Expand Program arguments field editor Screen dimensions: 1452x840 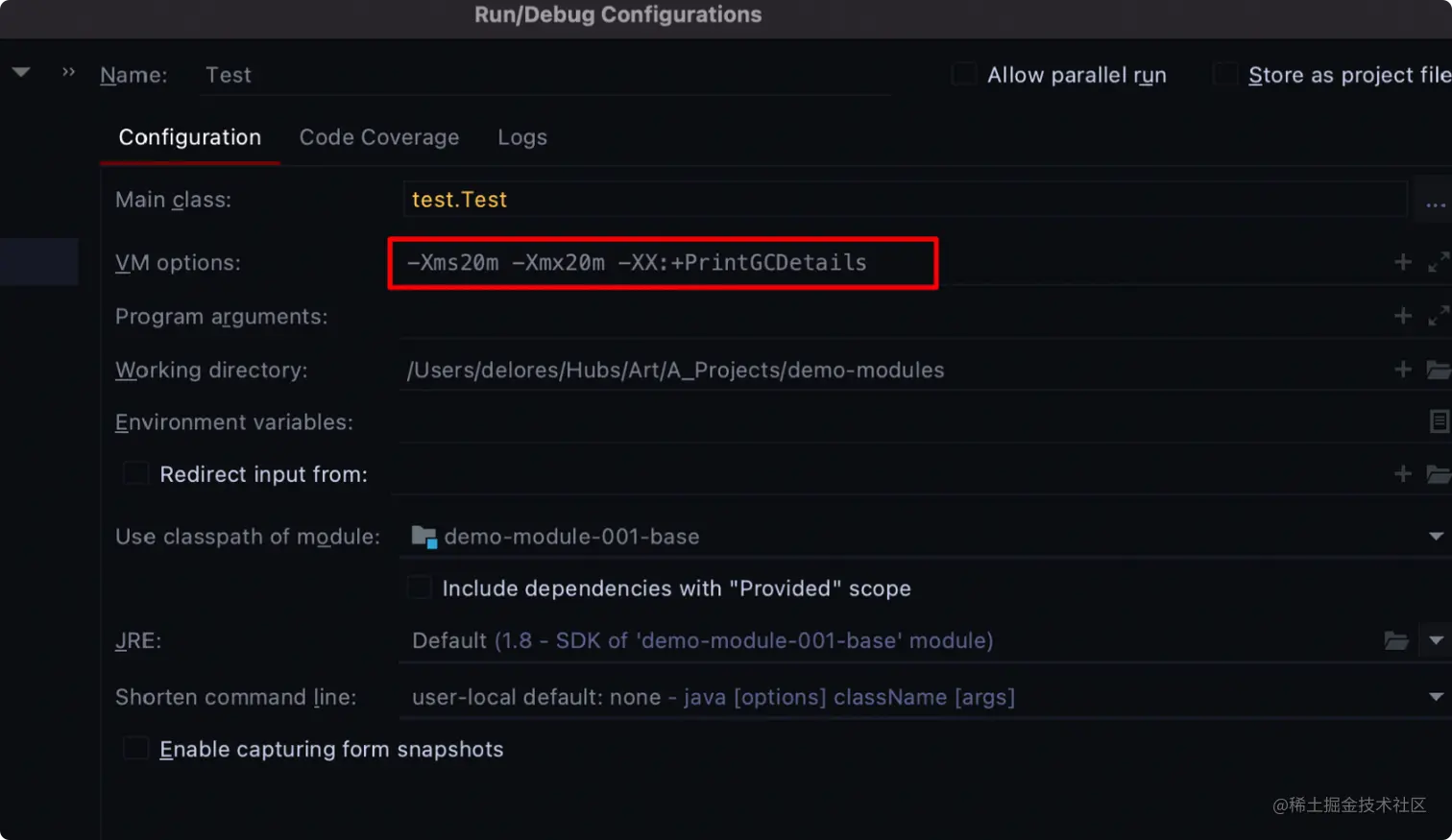(1439, 316)
